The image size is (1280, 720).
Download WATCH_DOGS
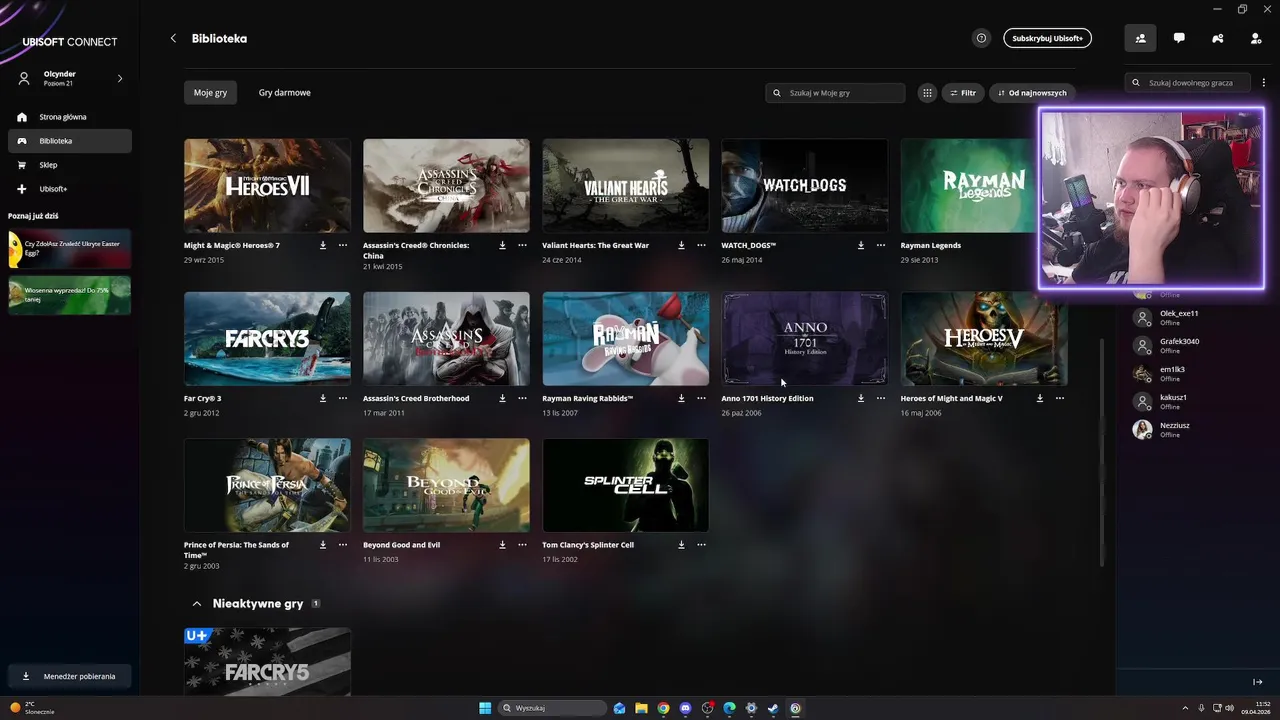(860, 245)
